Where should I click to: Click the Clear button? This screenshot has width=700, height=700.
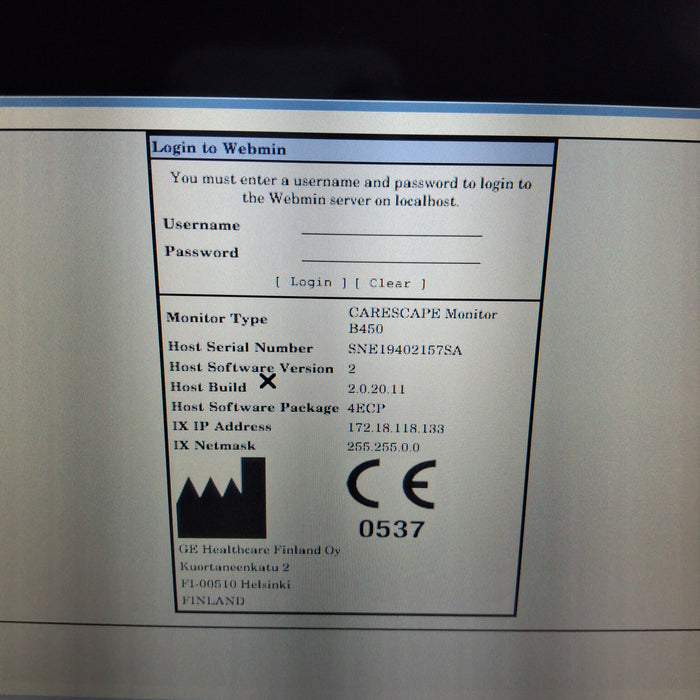(390, 283)
